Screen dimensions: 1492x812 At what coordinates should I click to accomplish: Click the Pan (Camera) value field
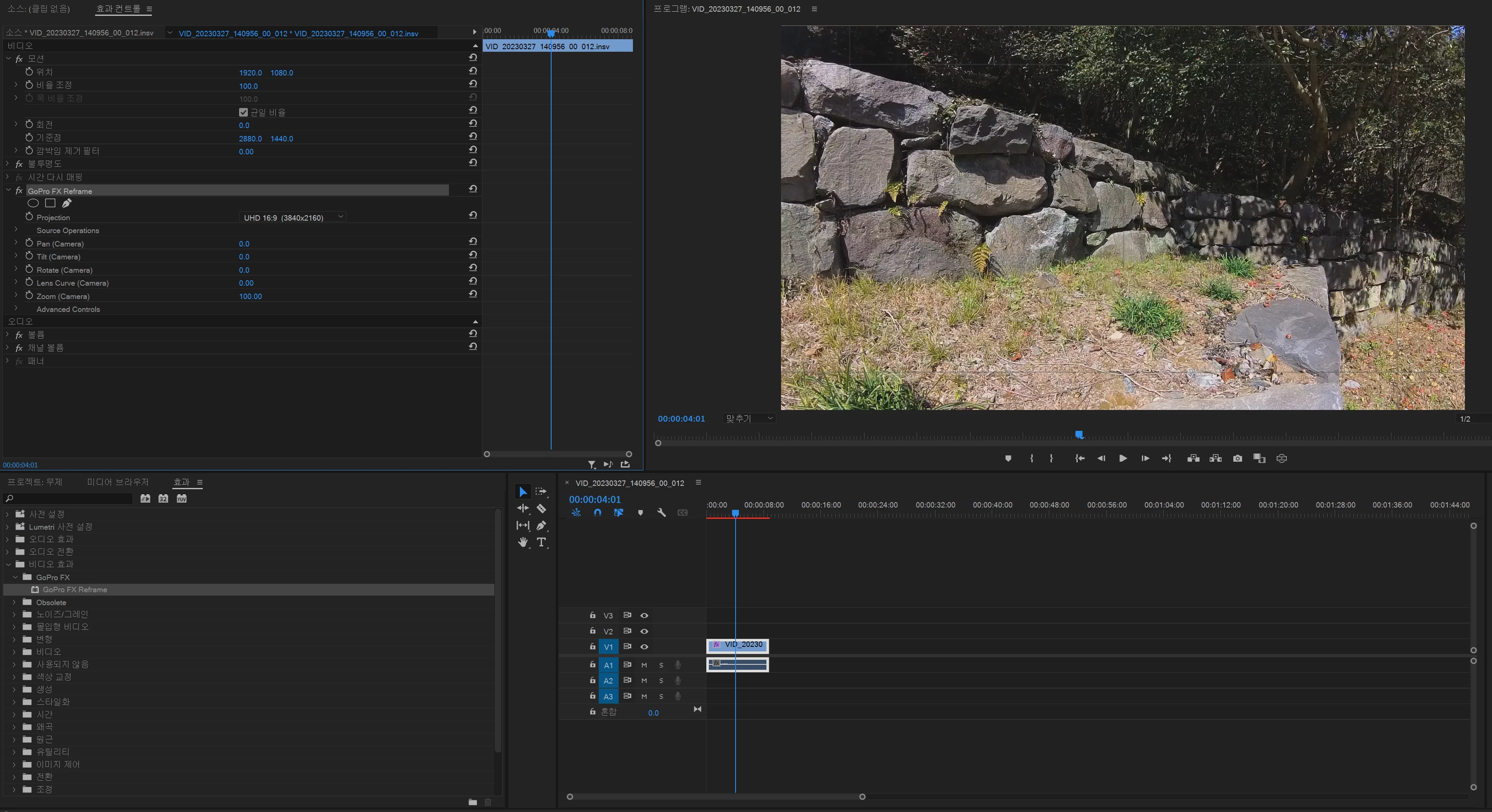244,244
